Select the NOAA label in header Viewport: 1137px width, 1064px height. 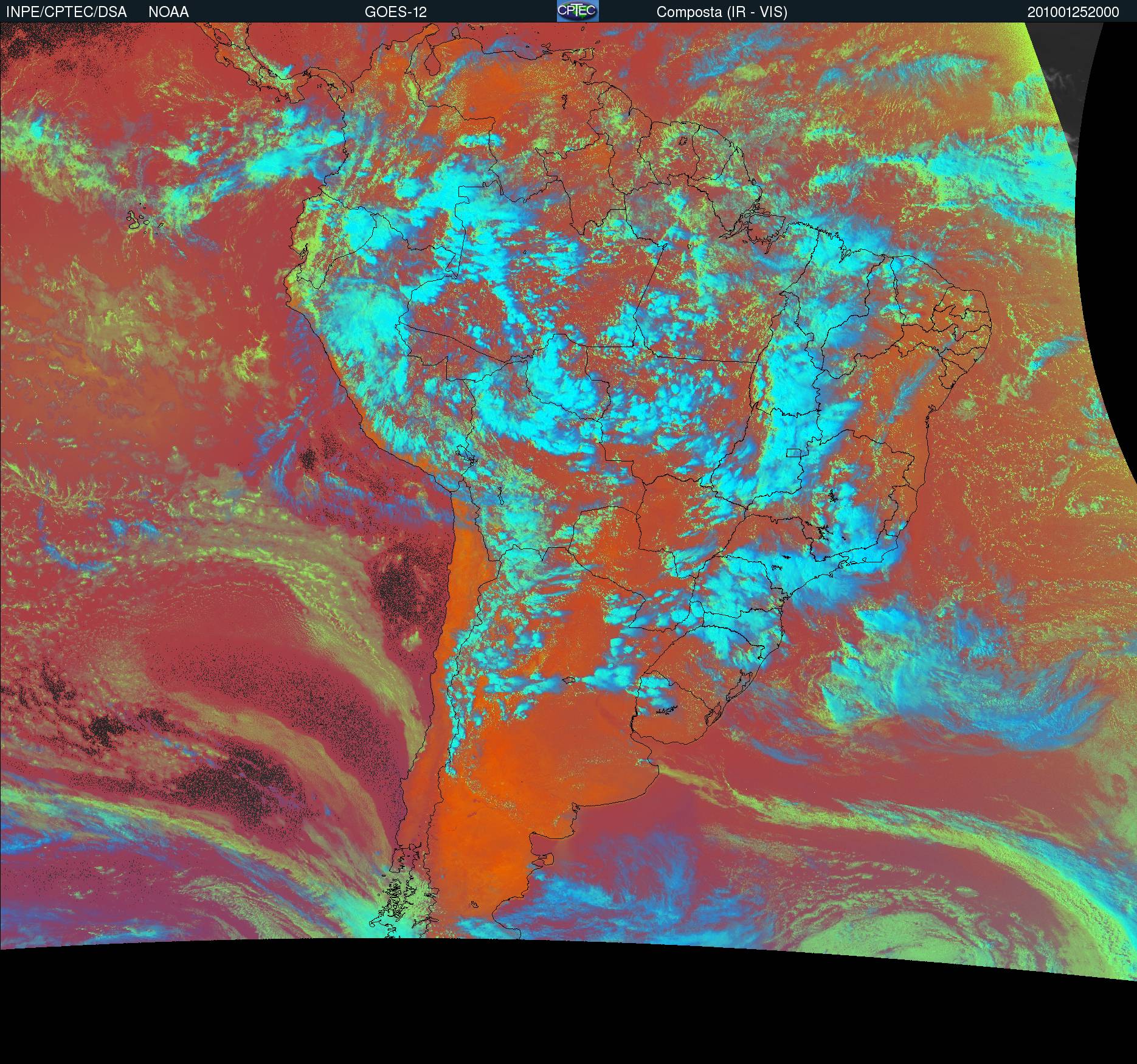(x=168, y=12)
